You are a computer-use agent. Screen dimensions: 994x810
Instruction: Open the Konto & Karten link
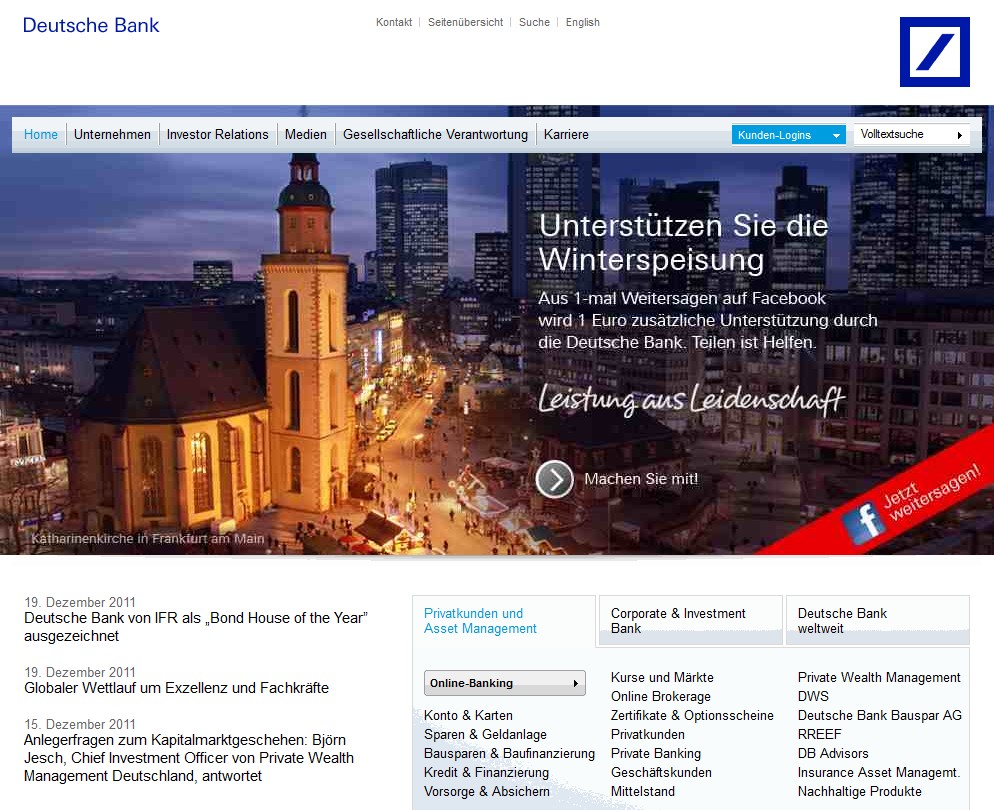click(468, 716)
